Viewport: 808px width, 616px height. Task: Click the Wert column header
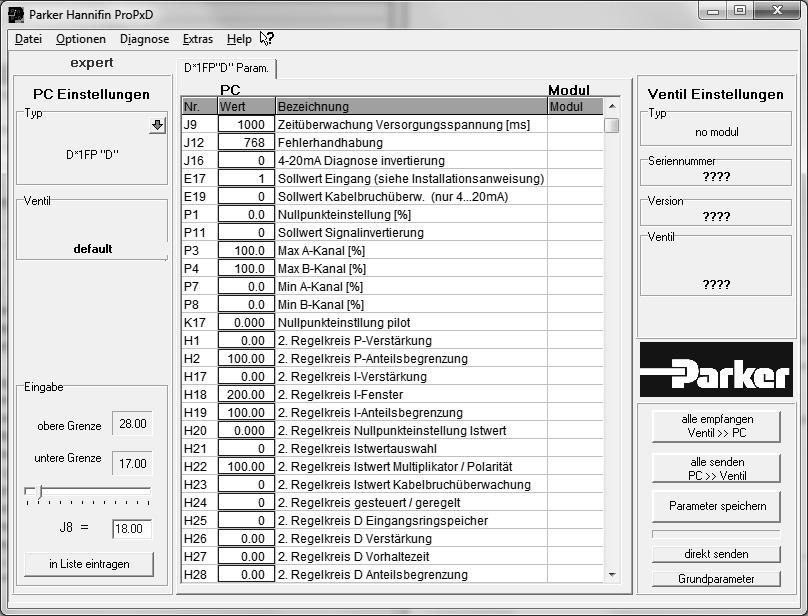click(x=246, y=106)
